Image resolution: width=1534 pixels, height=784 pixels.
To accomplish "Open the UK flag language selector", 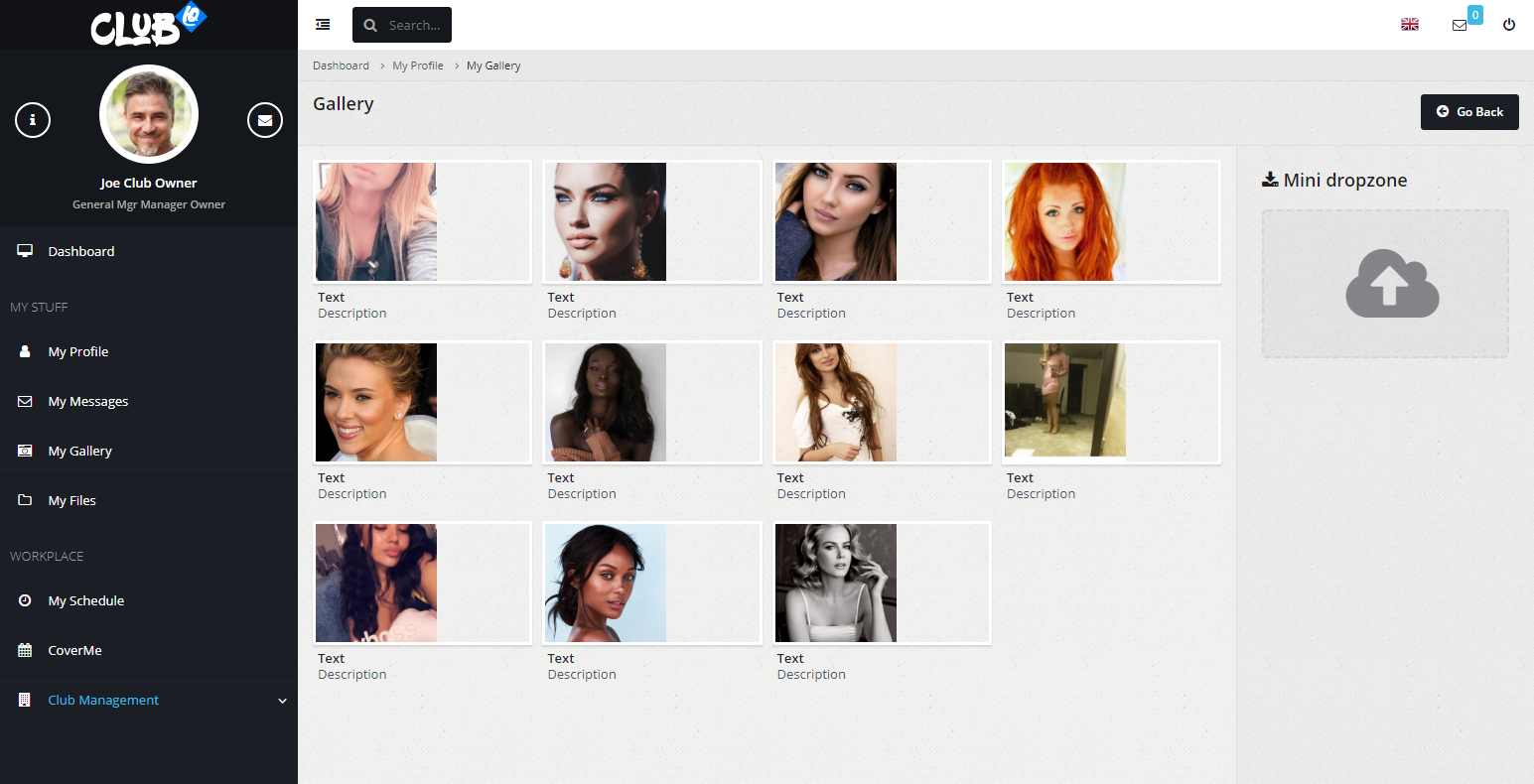I will click(x=1409, y=25).
